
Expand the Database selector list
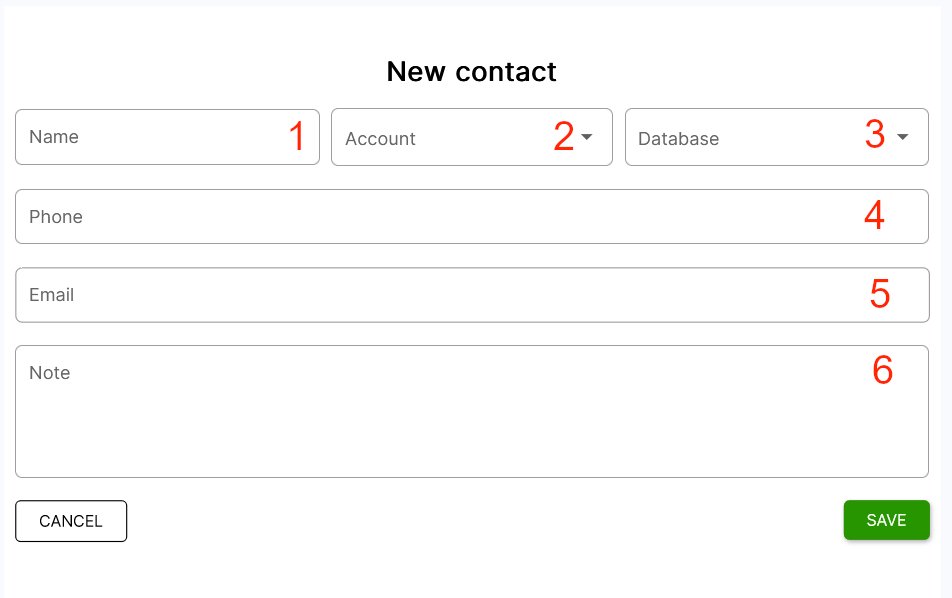click(776, 137)
